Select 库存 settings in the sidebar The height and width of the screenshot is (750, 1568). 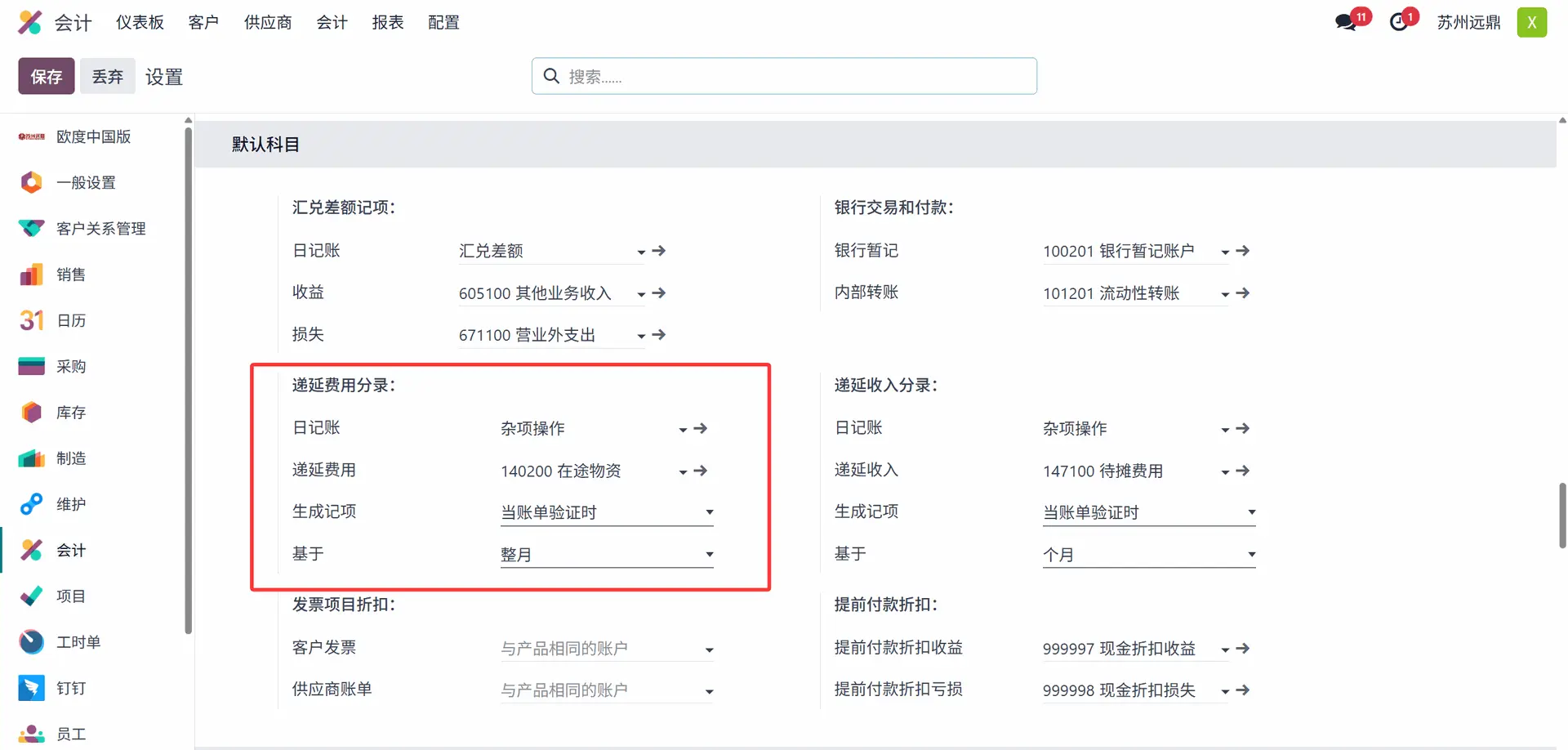[70, 413]
